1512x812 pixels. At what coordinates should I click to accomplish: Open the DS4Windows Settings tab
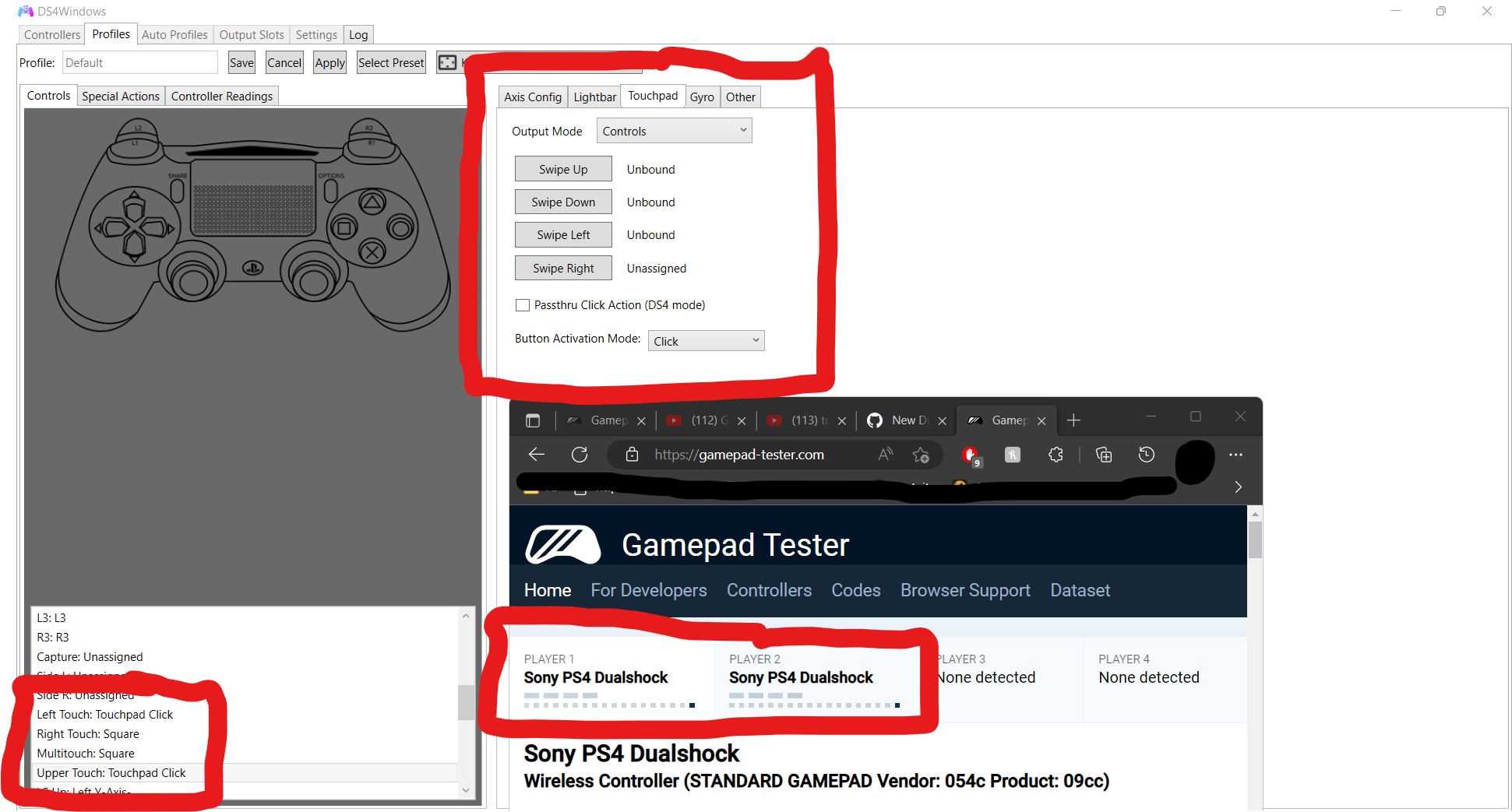coord(316,35)
